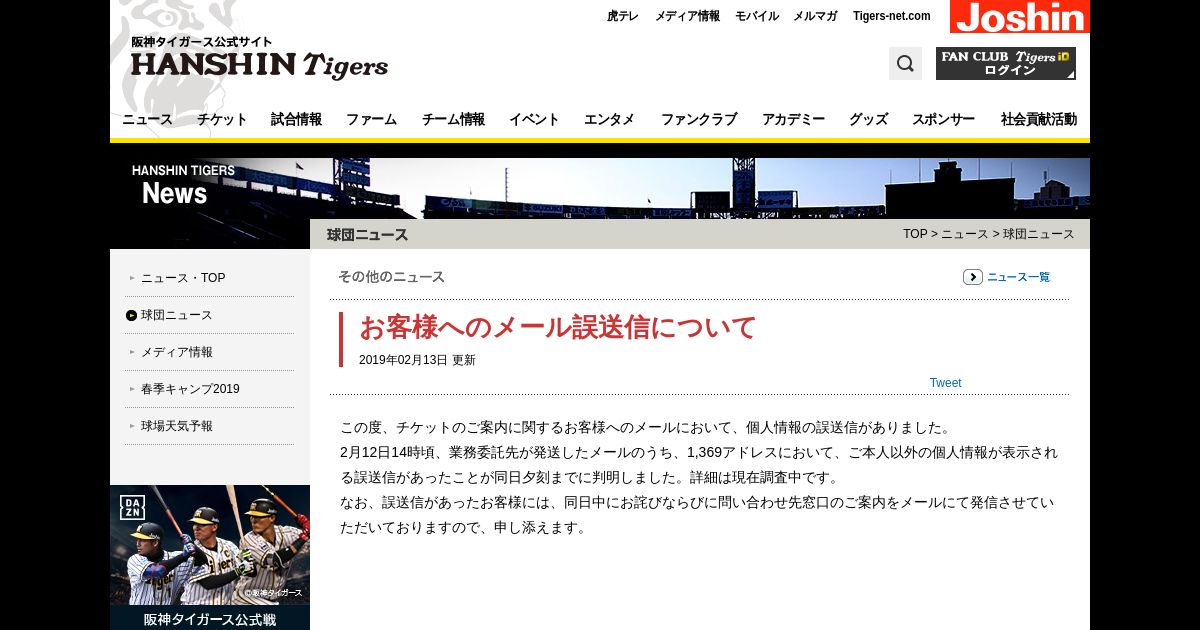
Task: Click the DAZN 阪神タイガース公式戦 banner
Action: click(x=210, y=557)
